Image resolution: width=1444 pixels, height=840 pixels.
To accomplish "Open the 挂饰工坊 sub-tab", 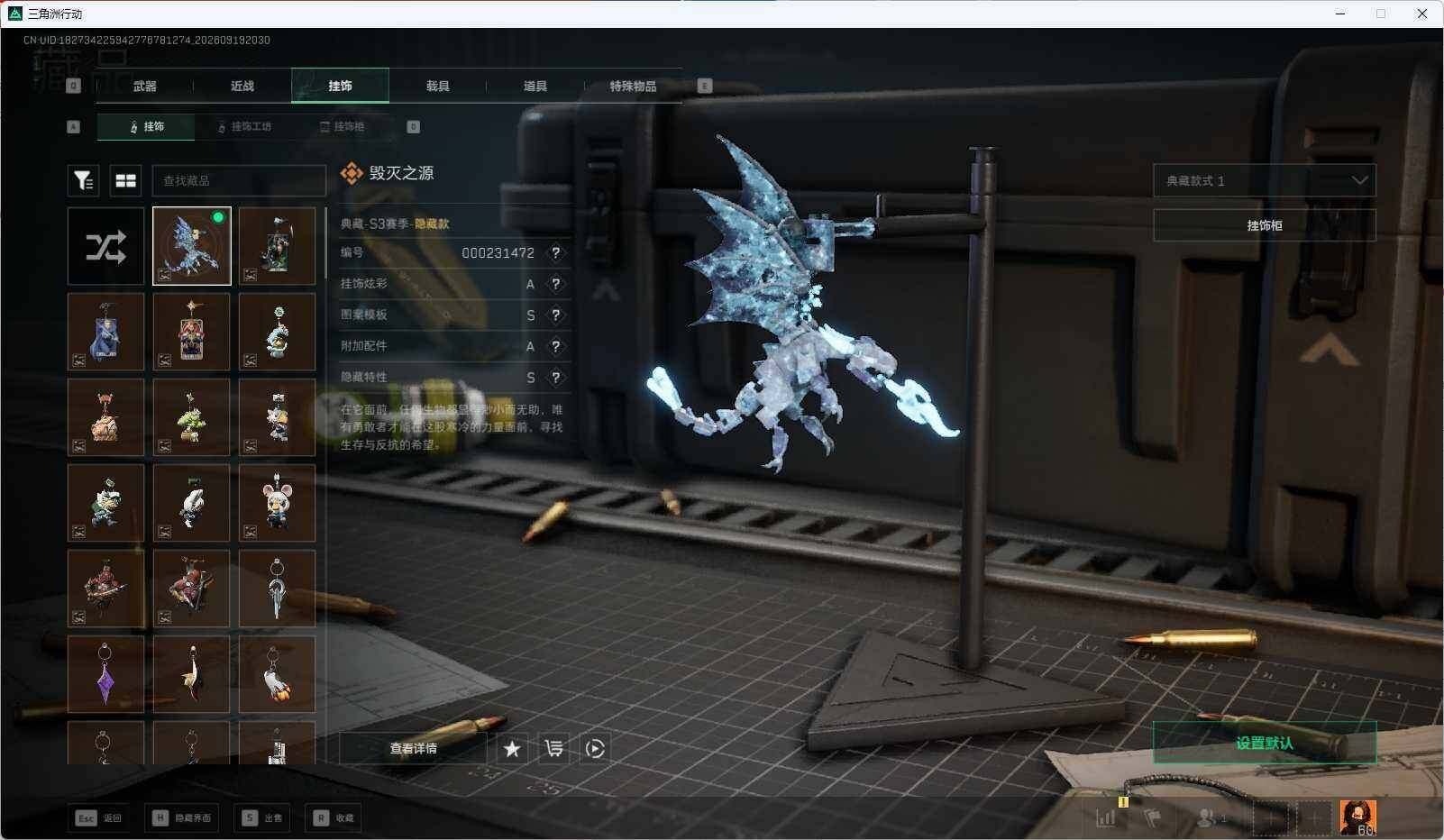I will [243, 127].
